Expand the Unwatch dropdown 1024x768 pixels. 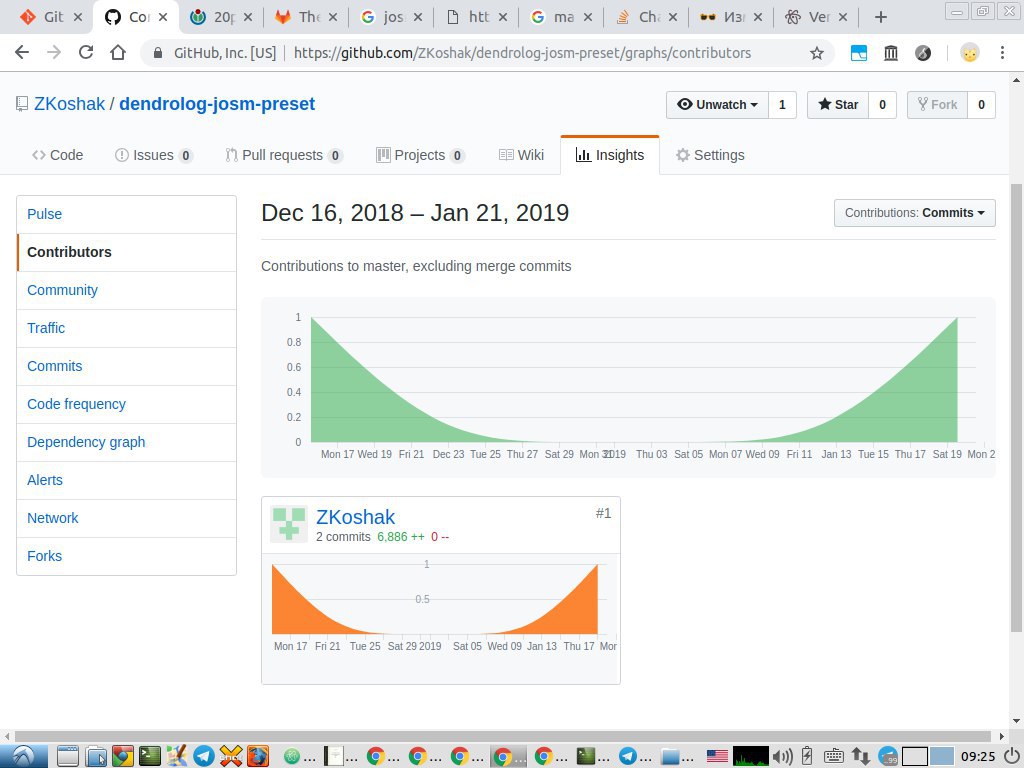718,104
